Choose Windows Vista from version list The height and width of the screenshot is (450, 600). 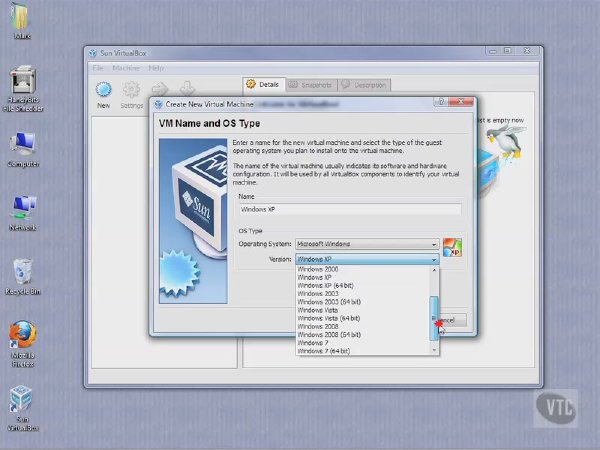click(363, 310)
